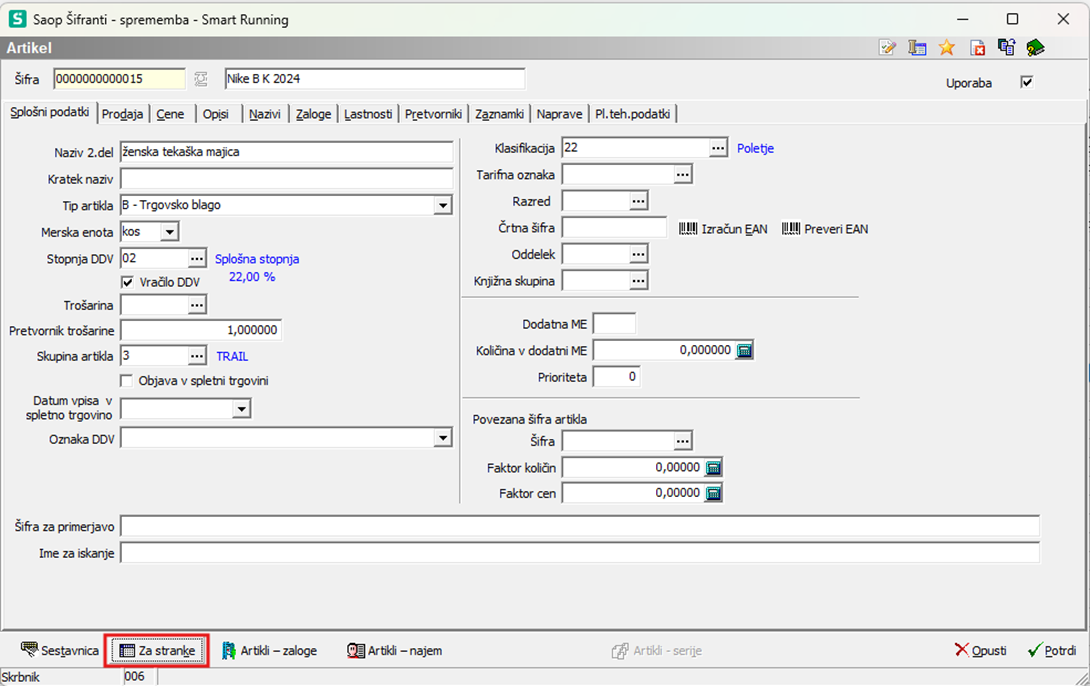
Task: Switch to the Naprave tab
Action: point(560,114)
